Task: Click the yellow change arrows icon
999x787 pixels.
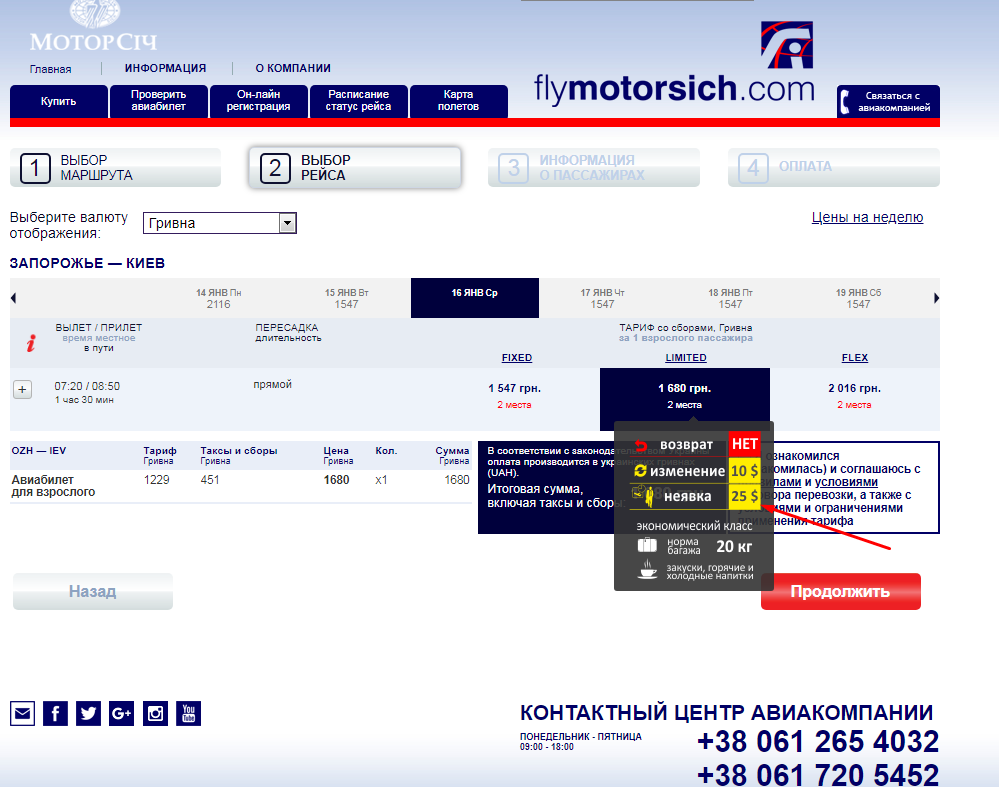Action: 640,471
